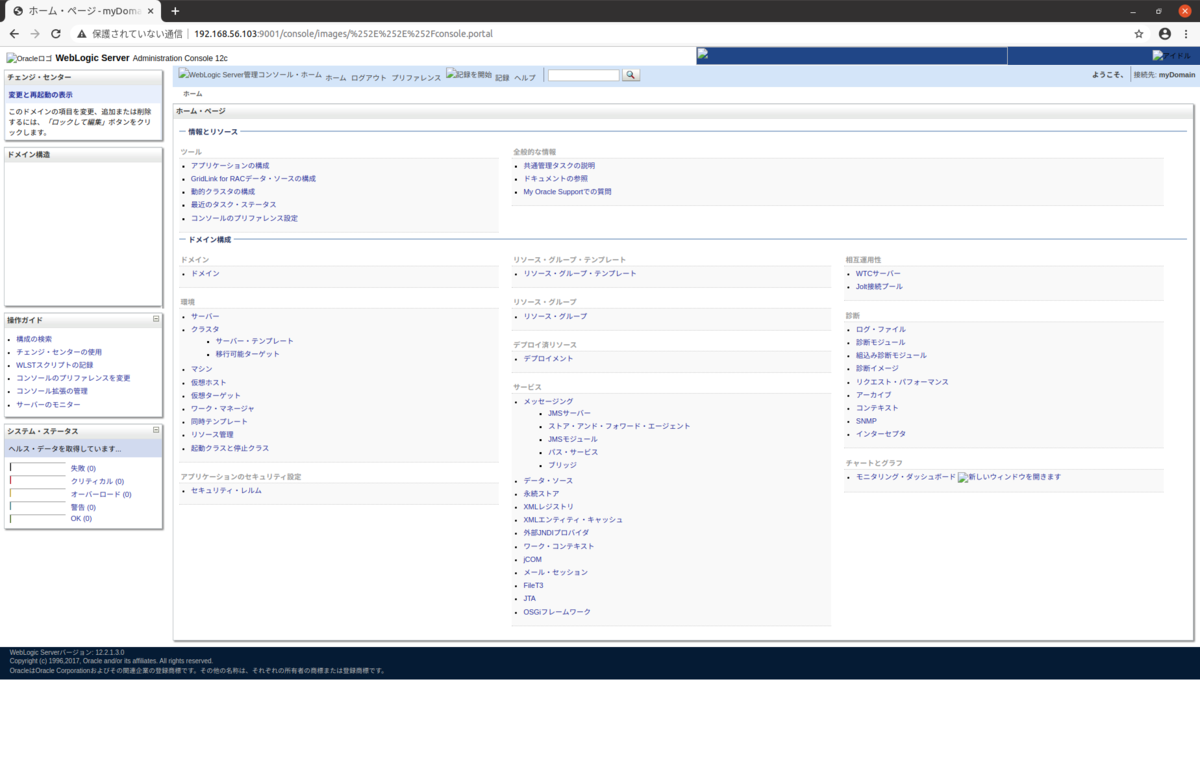Open アプリケーションの構成 link
The height and width of the screenshot is (762, 1200).
click(230, 166)
